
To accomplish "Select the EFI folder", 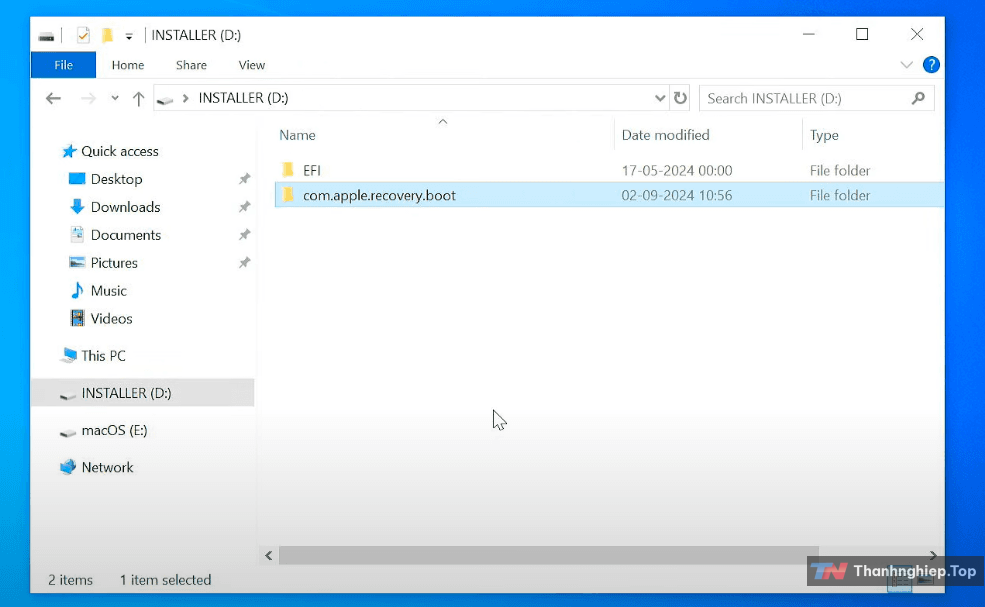I will (x=312, y=170).
